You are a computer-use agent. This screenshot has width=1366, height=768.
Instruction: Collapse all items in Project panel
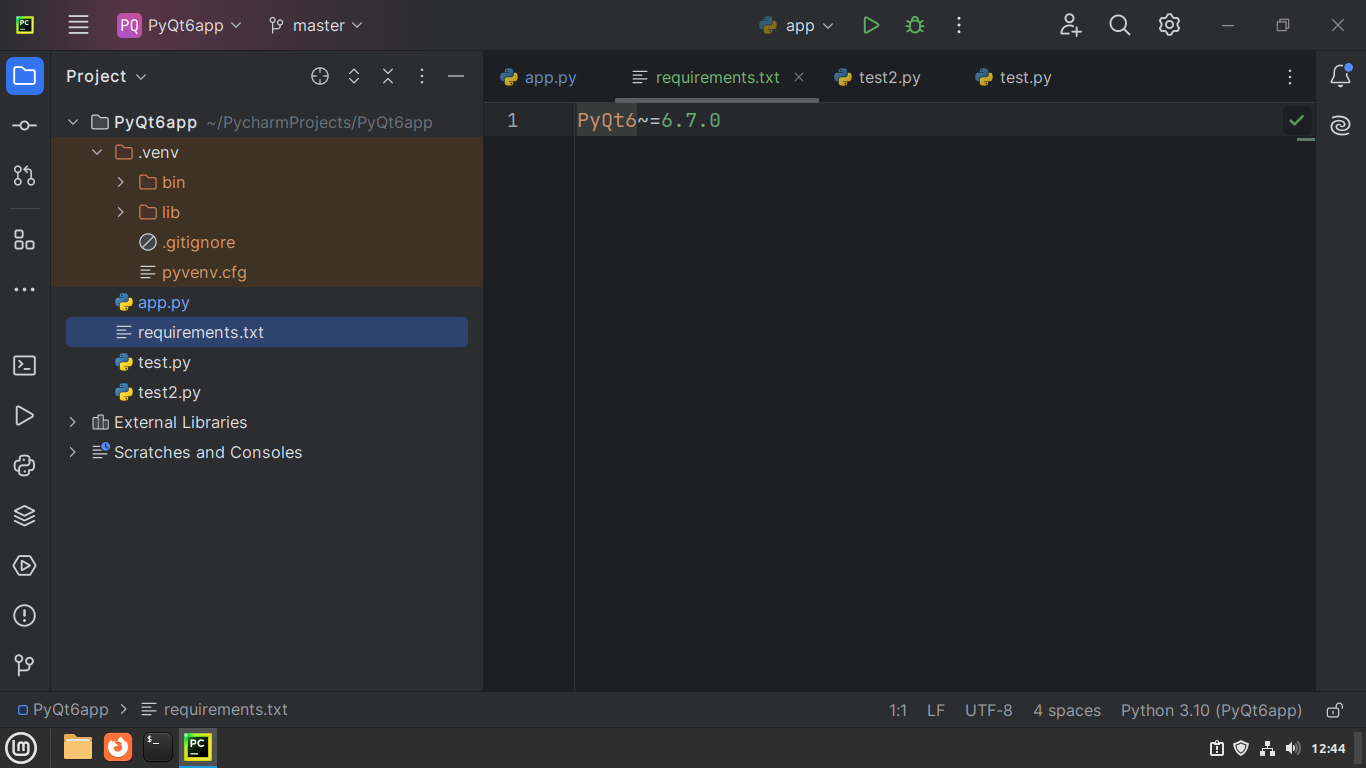[x=388, y=76]
